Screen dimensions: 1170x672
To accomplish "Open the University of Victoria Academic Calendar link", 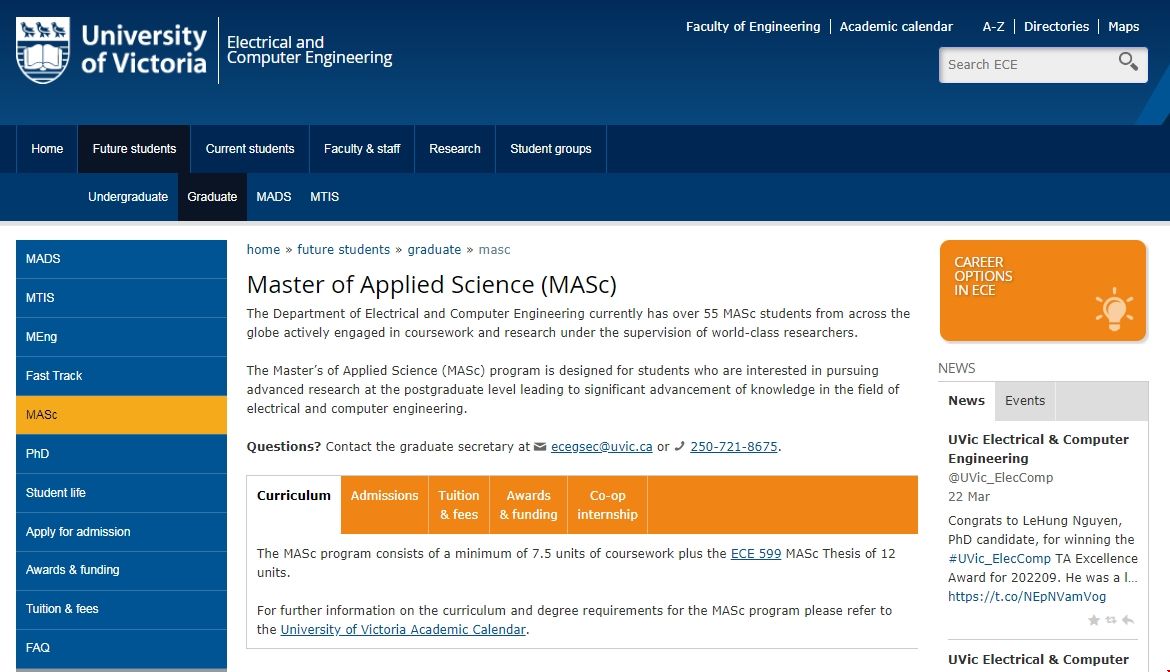I will pyautogui.click(x=402, y=630).
